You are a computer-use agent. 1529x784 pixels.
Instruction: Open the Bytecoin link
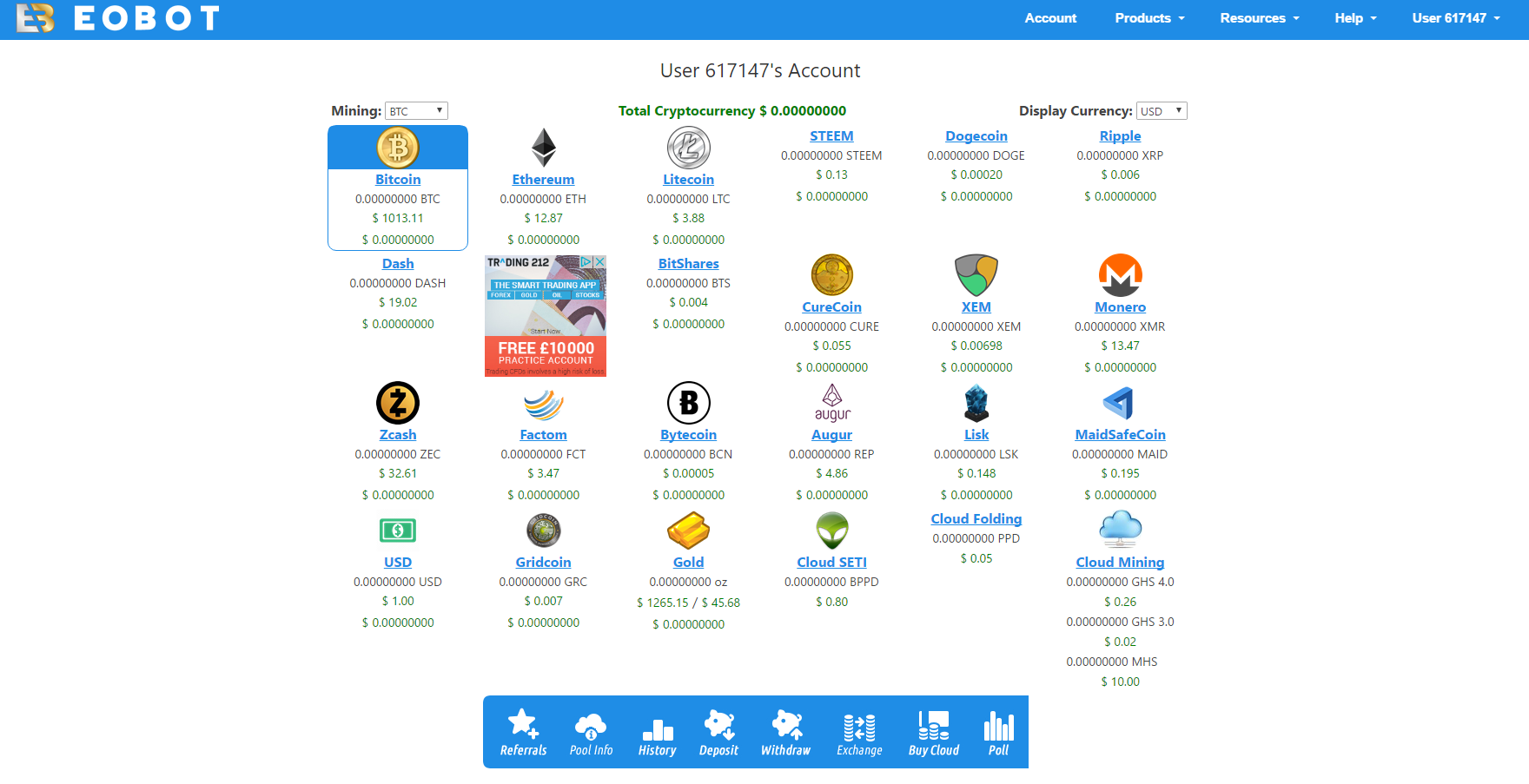[689, 435]
